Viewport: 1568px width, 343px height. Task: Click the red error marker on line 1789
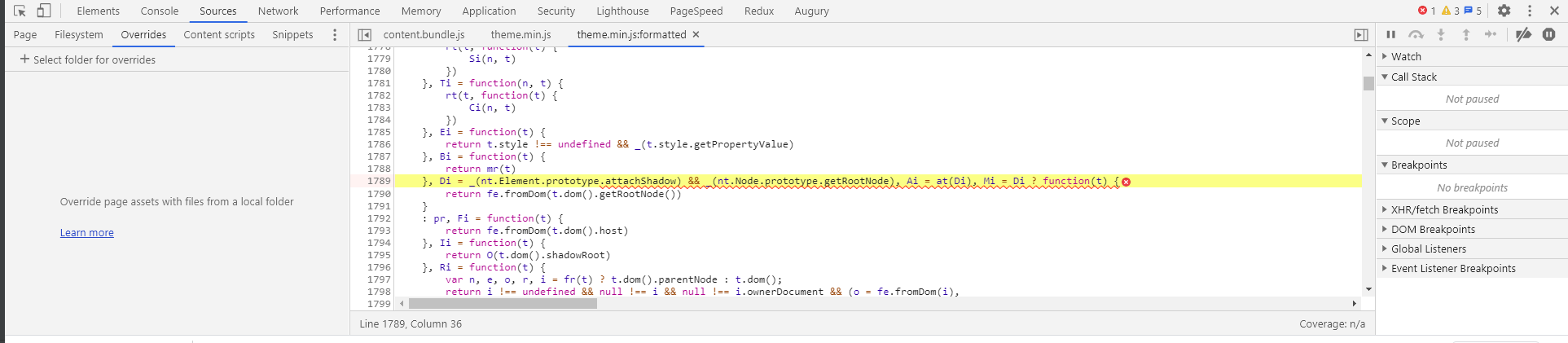click(x=1126, y=182)
